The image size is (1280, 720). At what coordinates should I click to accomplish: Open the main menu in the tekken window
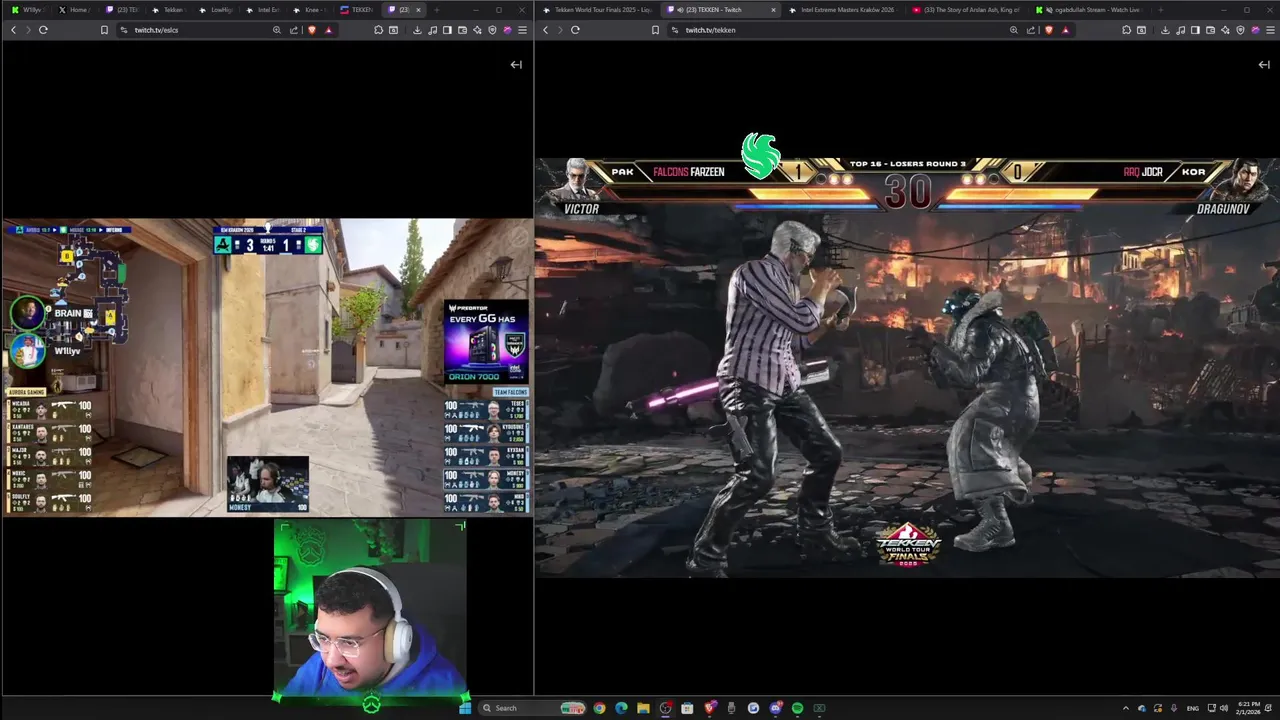click(1270, 30)
